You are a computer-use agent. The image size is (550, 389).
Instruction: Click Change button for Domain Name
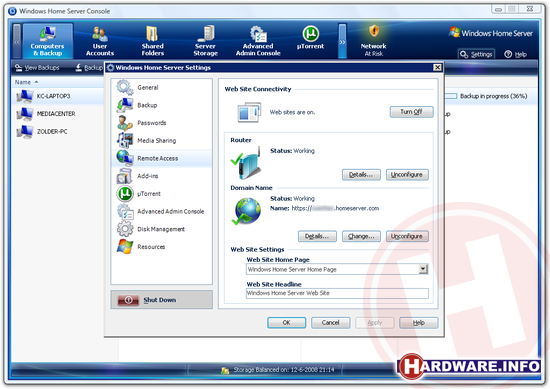pos(361,236)
